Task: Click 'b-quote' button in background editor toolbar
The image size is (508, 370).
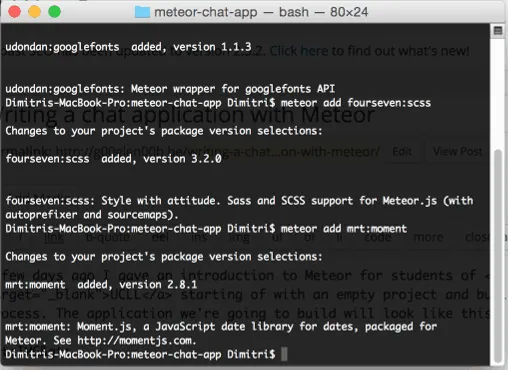Action: [108, 237]
